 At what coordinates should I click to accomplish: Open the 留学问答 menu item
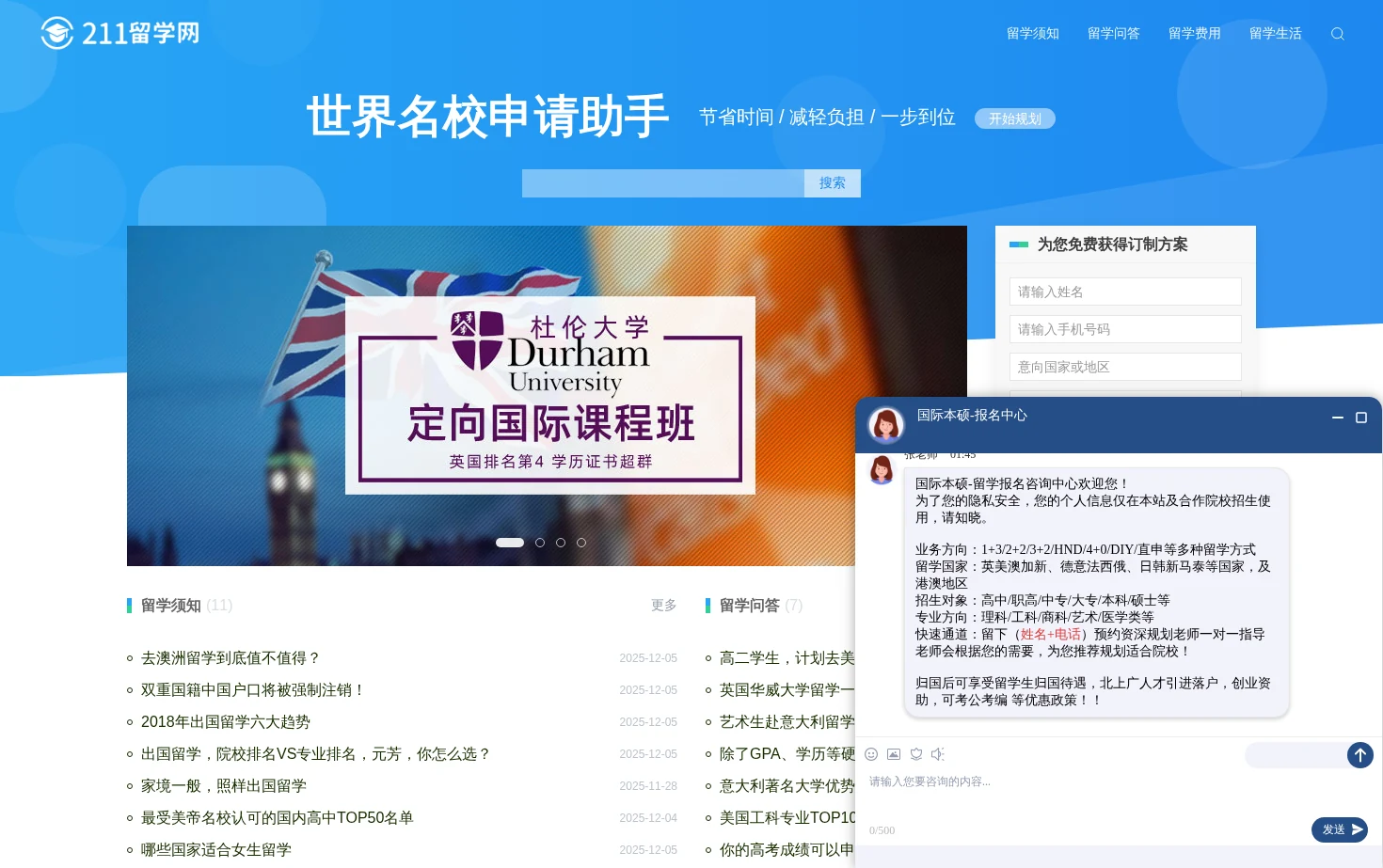point(1114,34)
